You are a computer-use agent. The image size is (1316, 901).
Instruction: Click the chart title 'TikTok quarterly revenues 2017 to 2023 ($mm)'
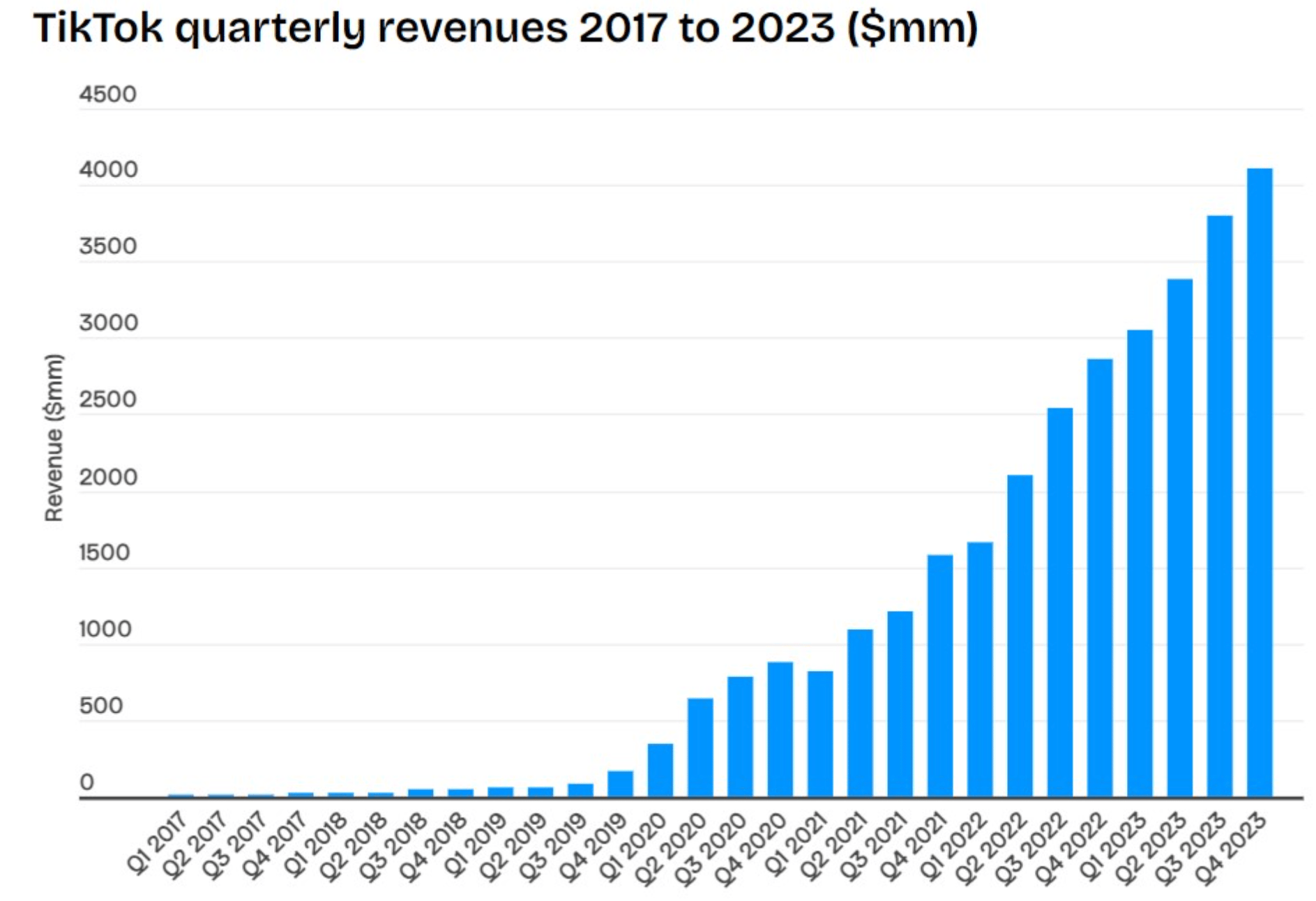pyautogui.click(x=506, y=29)
